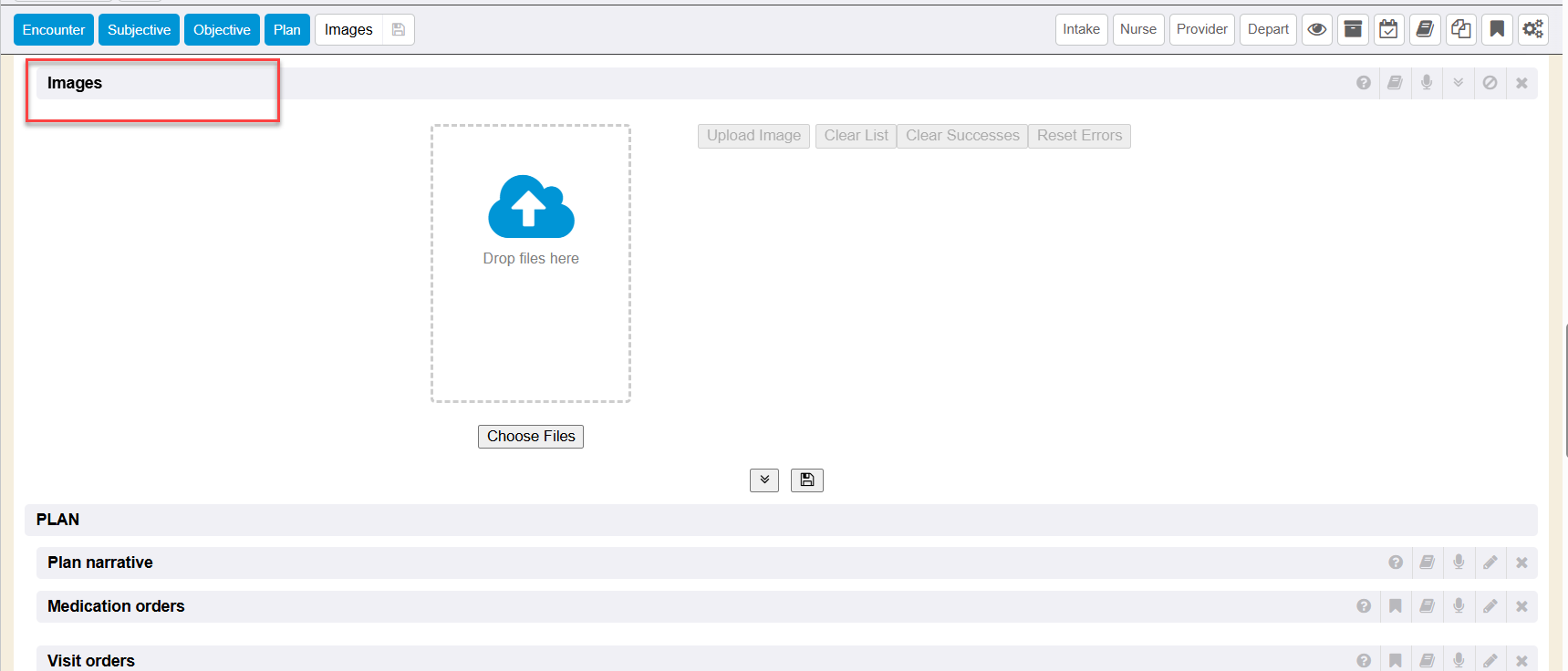This screenshot has height=671, width=1568.
Task: Click the help icon in Visit orders row
Action: [x=1364, y=661]
